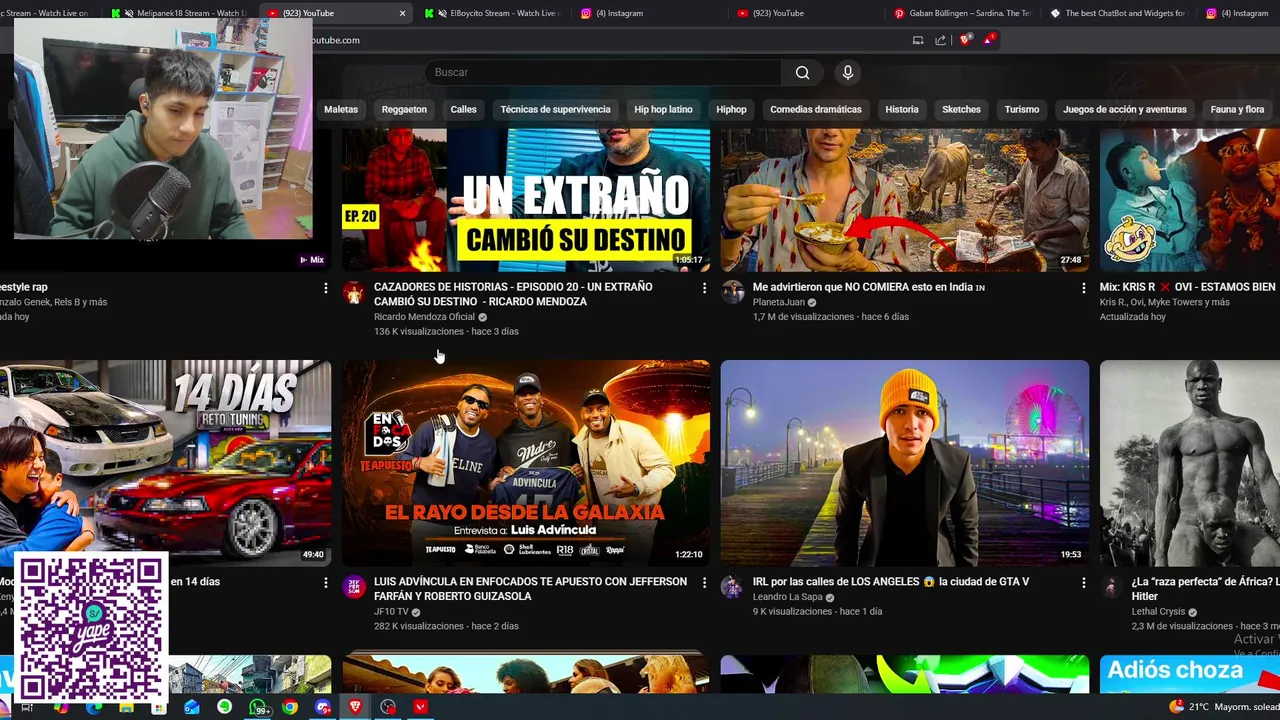This screenshot has width=1280, height=720.
Task: Open Valorant icon in the taskbar
Action: click(420, 707)
